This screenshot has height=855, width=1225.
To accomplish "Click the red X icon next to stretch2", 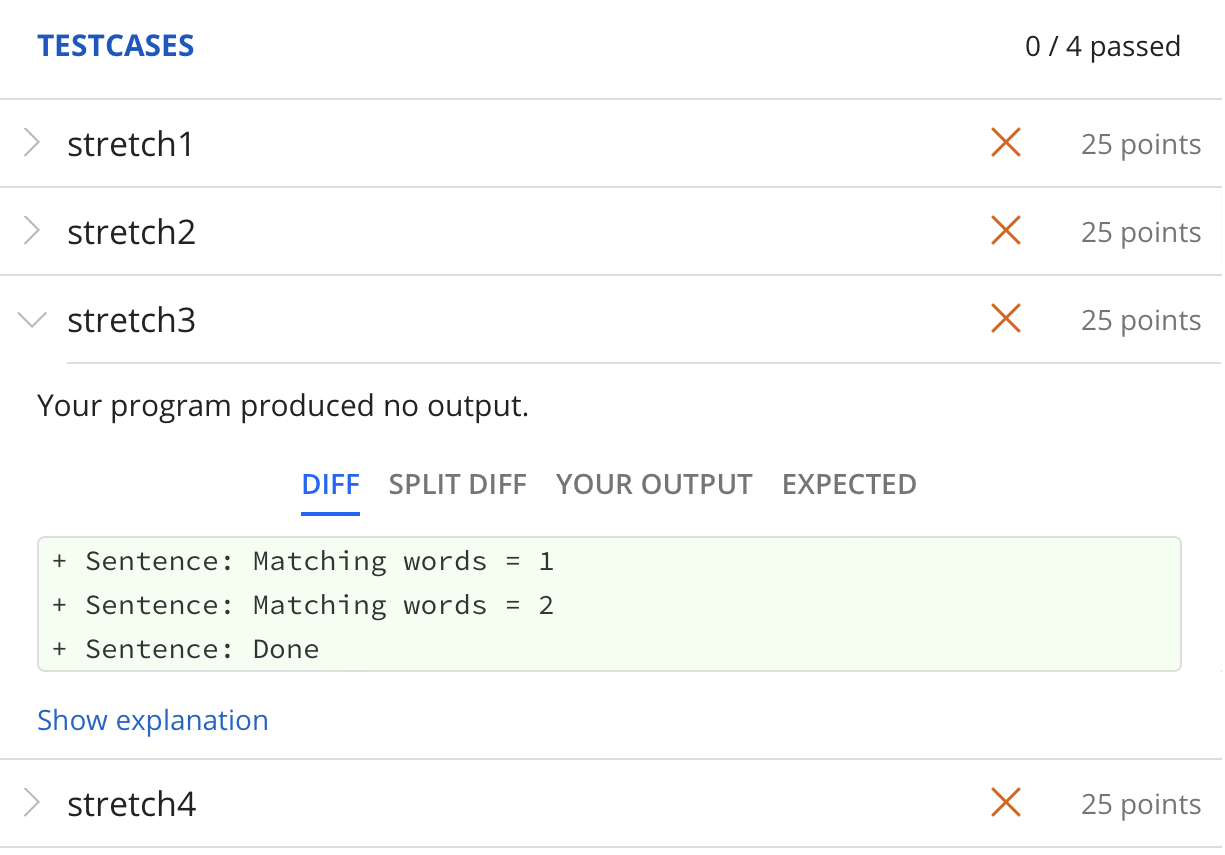I will 1005,231.
